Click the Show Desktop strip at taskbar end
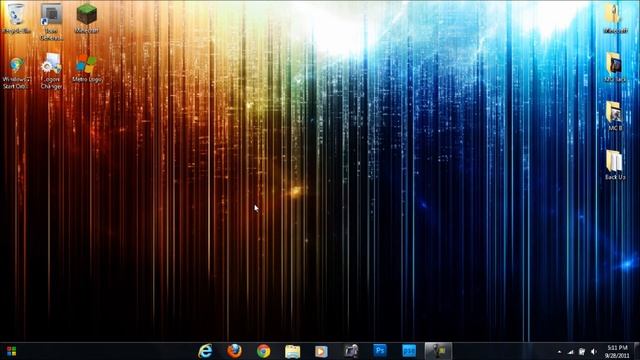This screenshot has height=360, width=640. tap(637, 351)
